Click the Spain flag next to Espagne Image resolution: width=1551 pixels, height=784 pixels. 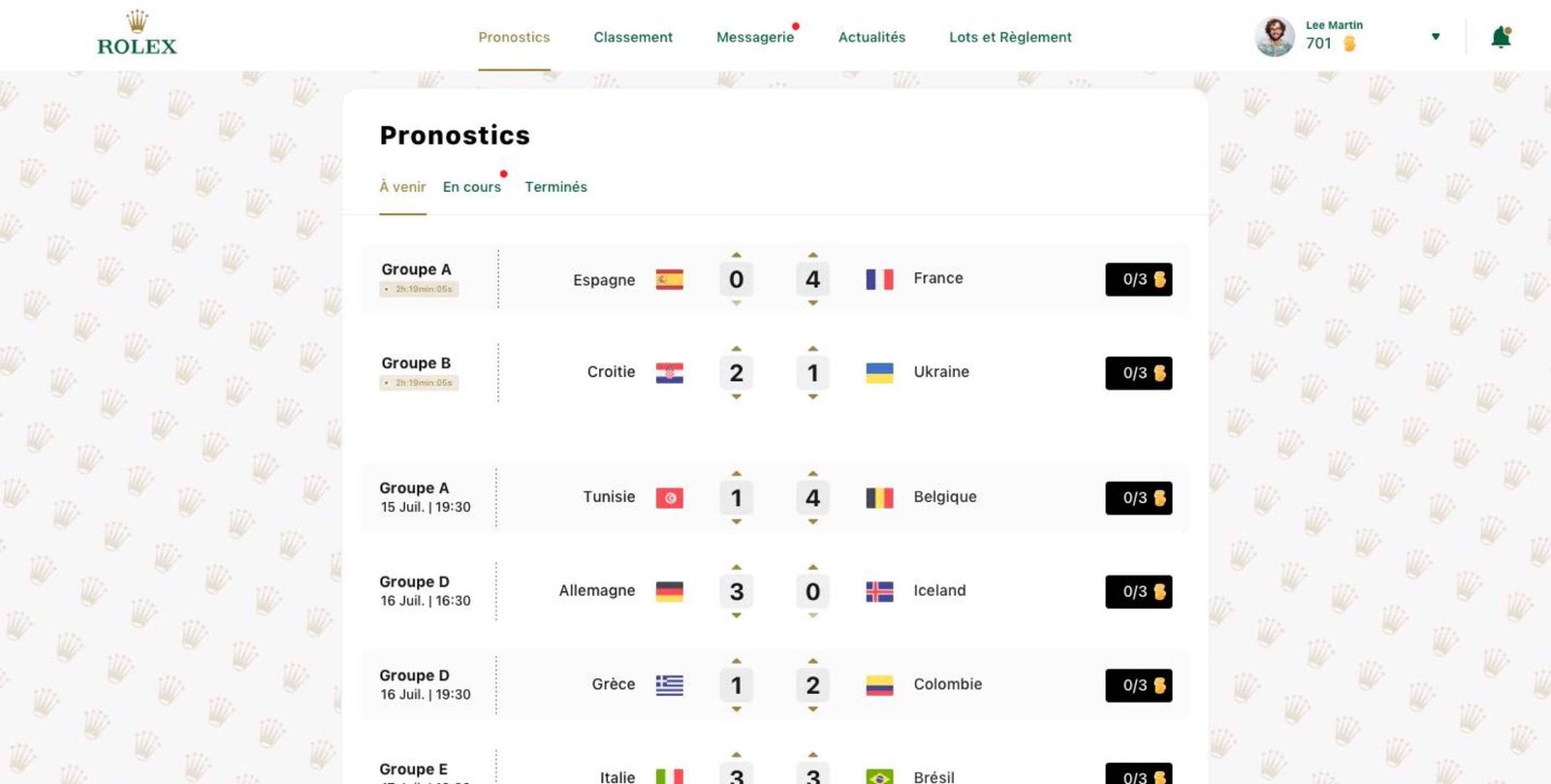669,278
